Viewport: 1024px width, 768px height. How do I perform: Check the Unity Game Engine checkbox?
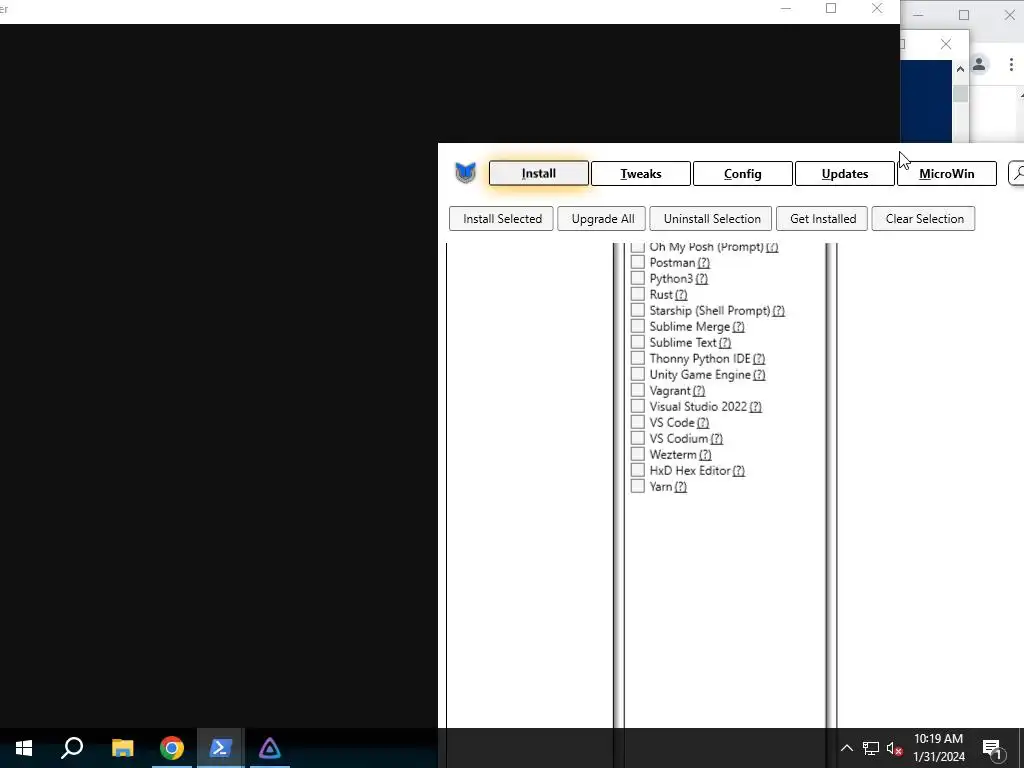(x=637, y=374)
